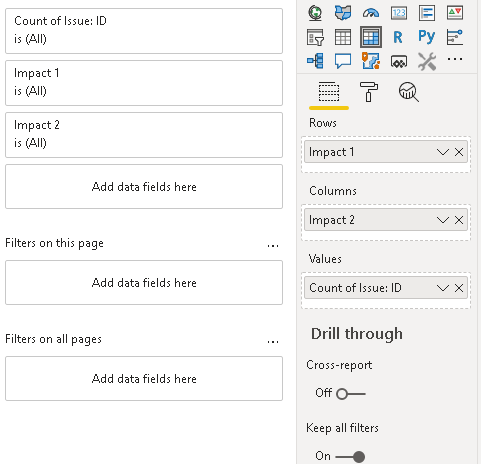Select the Q&A speech bubble visual

(x=343, y=61)
